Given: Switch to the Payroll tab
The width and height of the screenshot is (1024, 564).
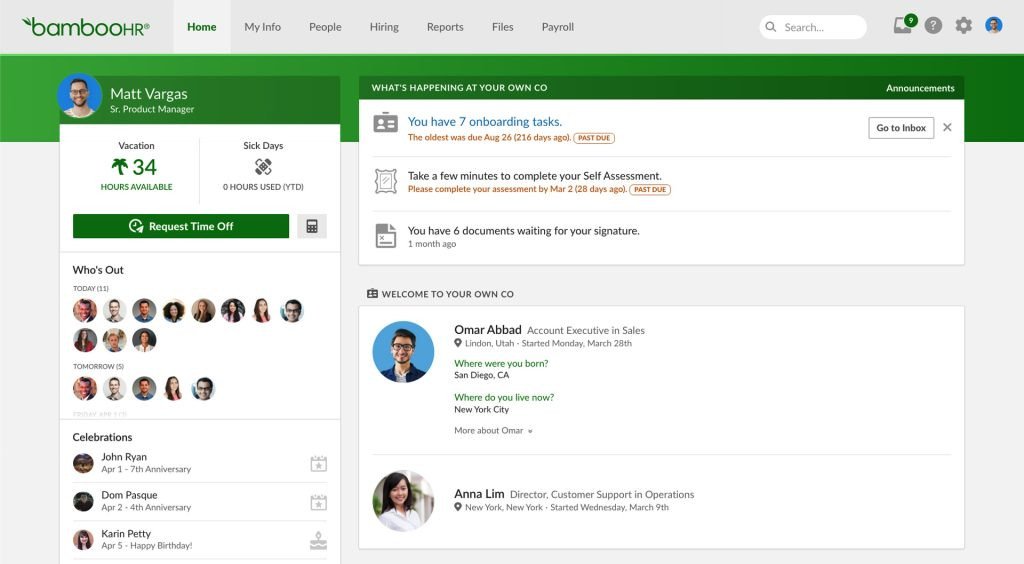Looking at the screenshot, I should (x=558, y=27).
